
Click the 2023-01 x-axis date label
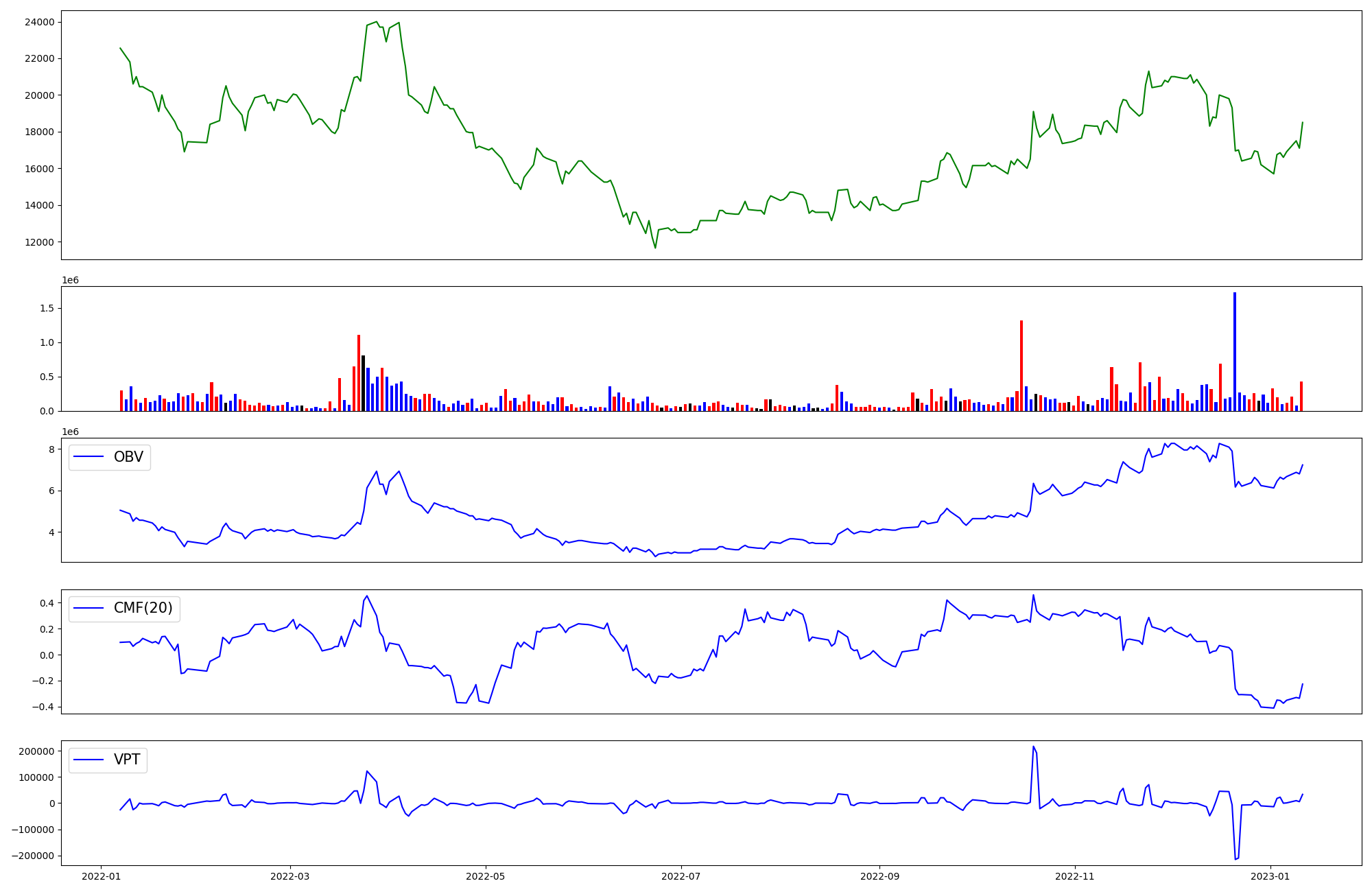[1270, 876]
